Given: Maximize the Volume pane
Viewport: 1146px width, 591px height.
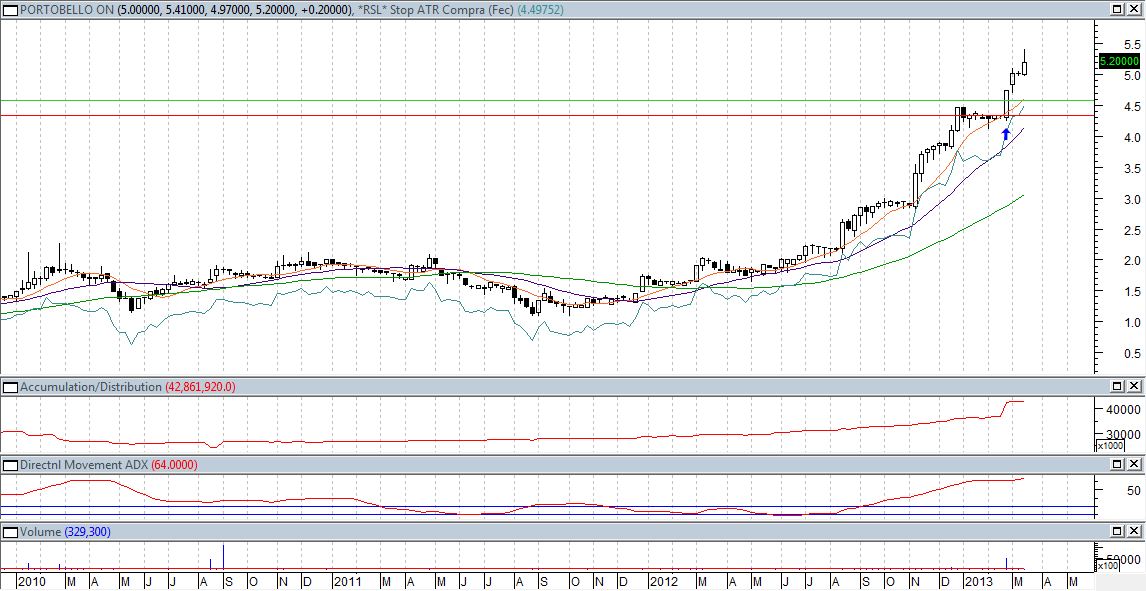Looking at the screenshot, I should click(1119, 532).
